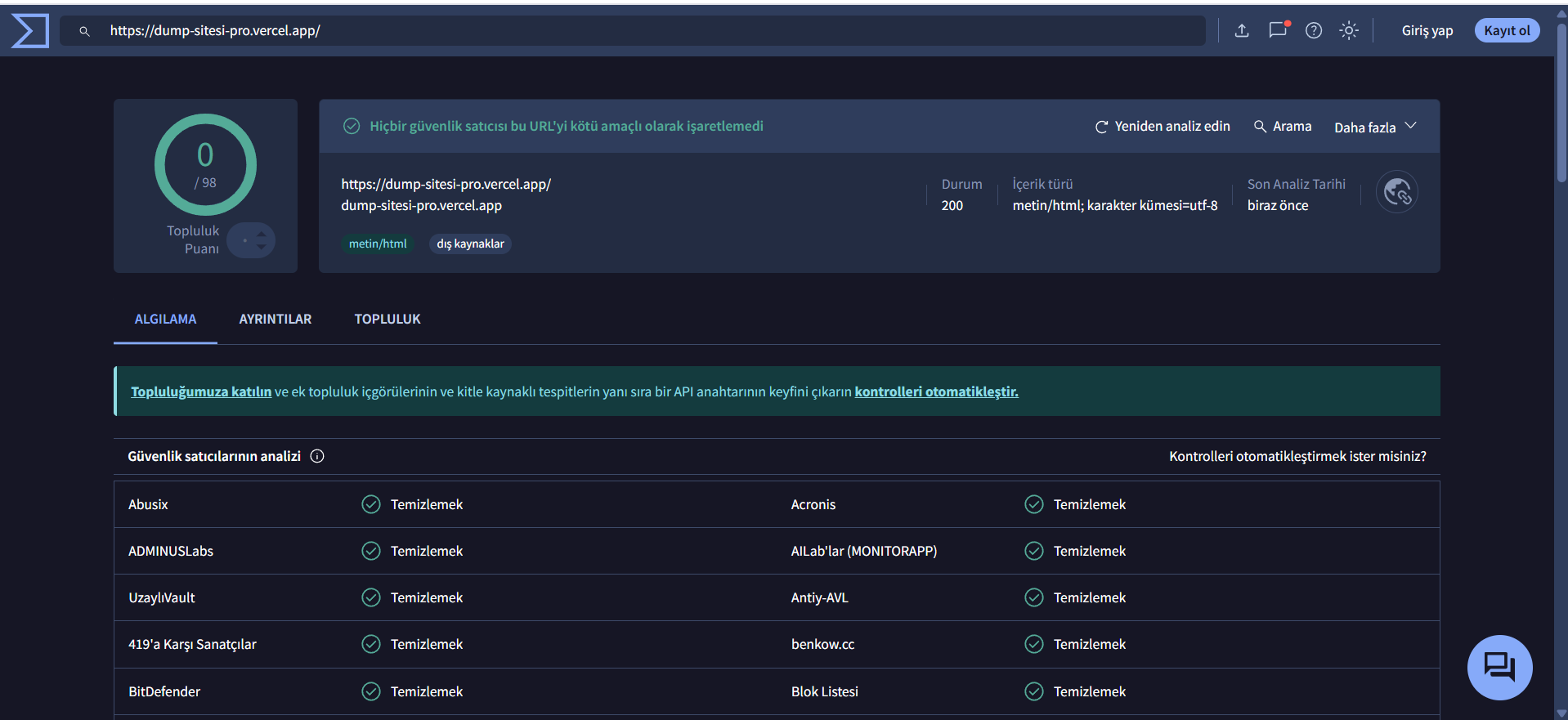The width and height of the screenshot is (1568, 720).
Task: Click the UzaylıVault vendor name
Action: 162,597
